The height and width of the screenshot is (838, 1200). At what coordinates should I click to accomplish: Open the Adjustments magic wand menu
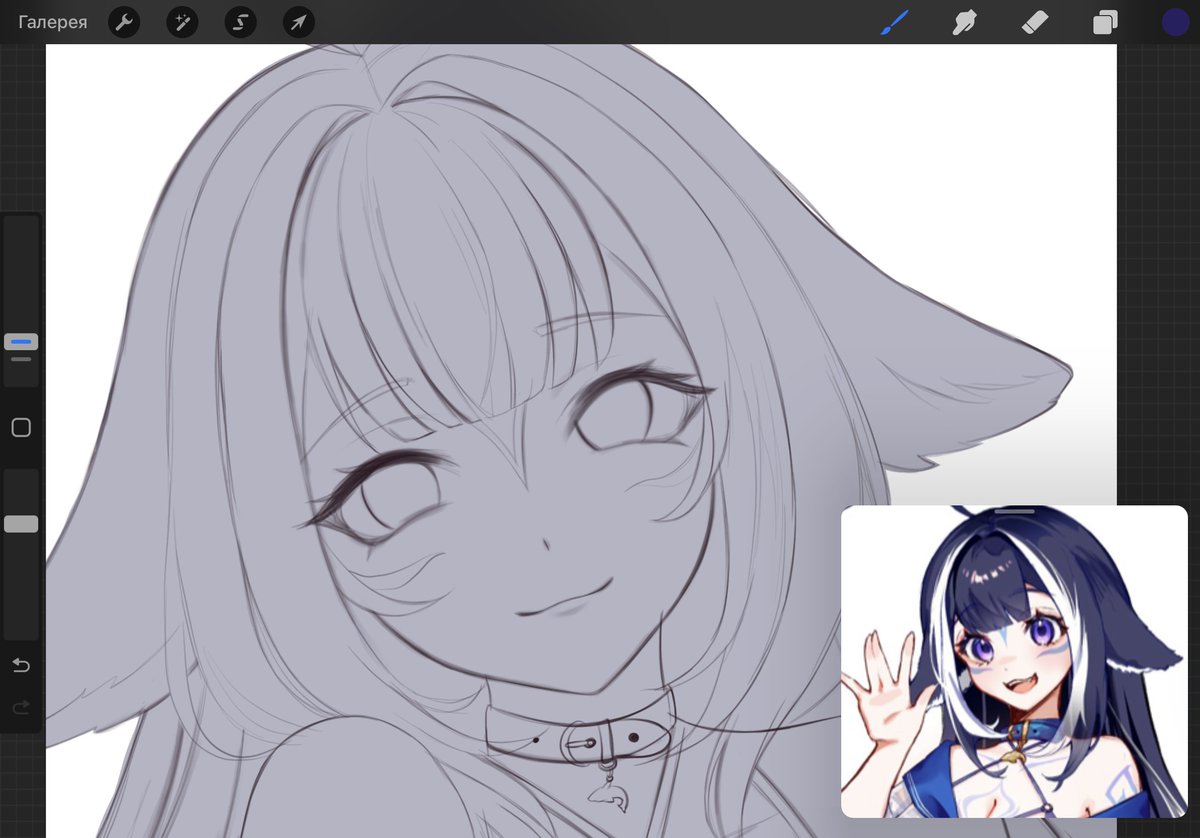(182, 22)
